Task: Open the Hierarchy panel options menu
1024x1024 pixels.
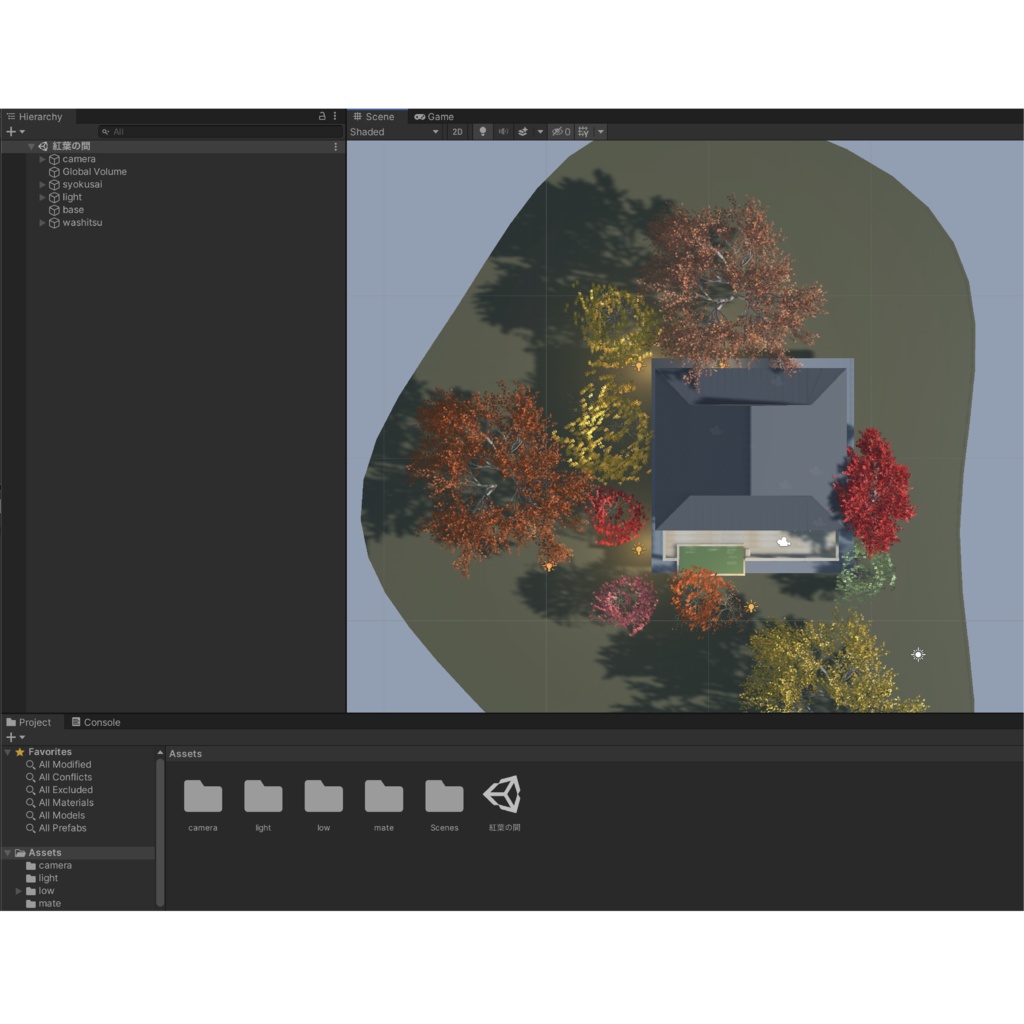Action: pos(335,116)
